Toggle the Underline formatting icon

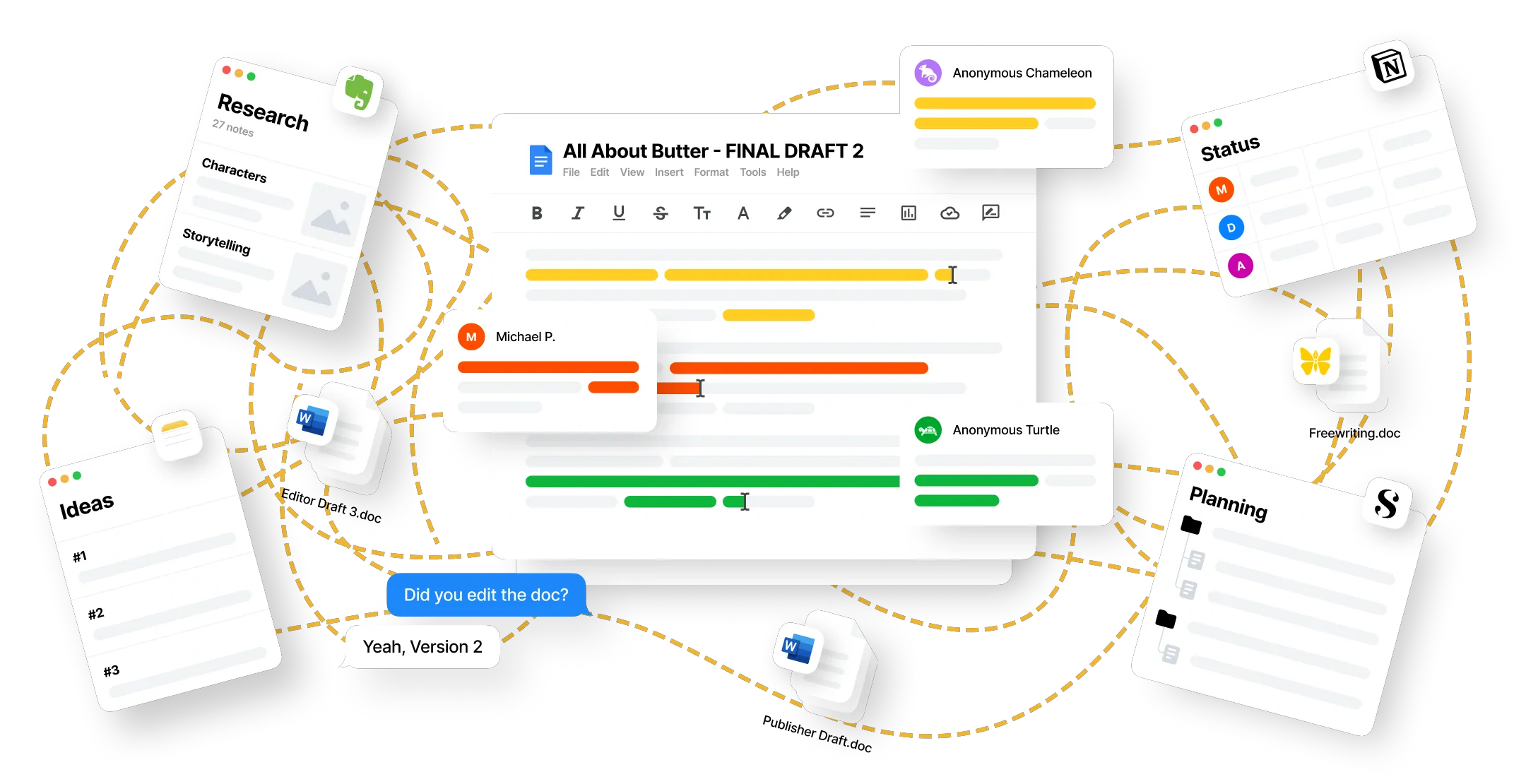pos(618,214)
